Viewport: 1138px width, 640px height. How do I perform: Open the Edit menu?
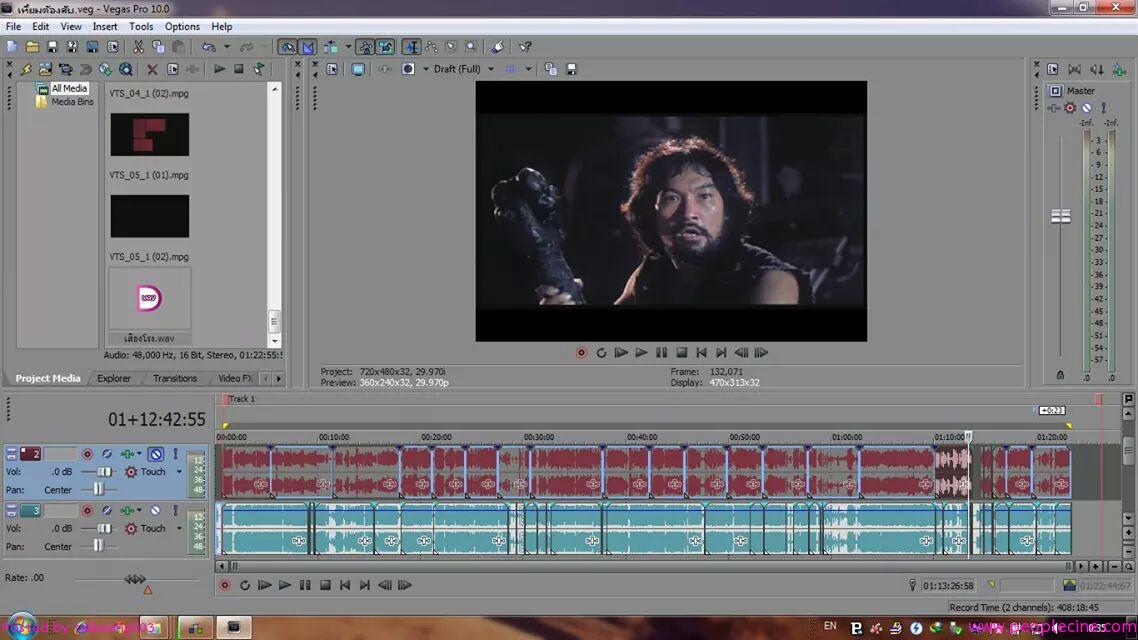coord(41,26)
